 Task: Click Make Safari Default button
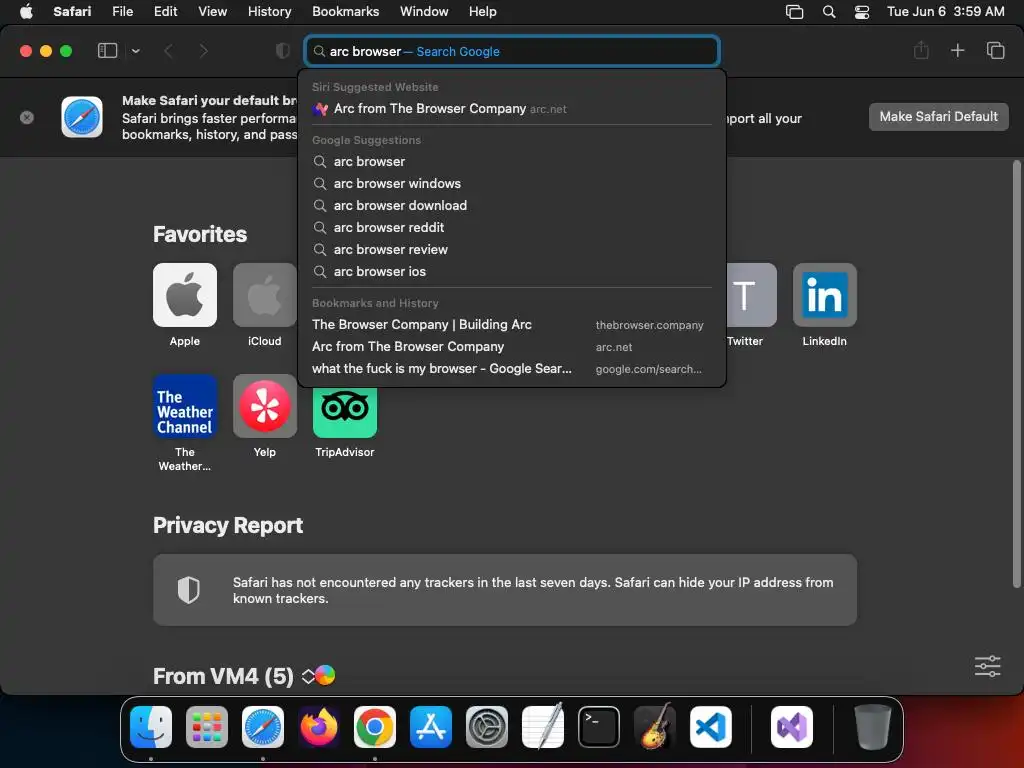point(938,117)
